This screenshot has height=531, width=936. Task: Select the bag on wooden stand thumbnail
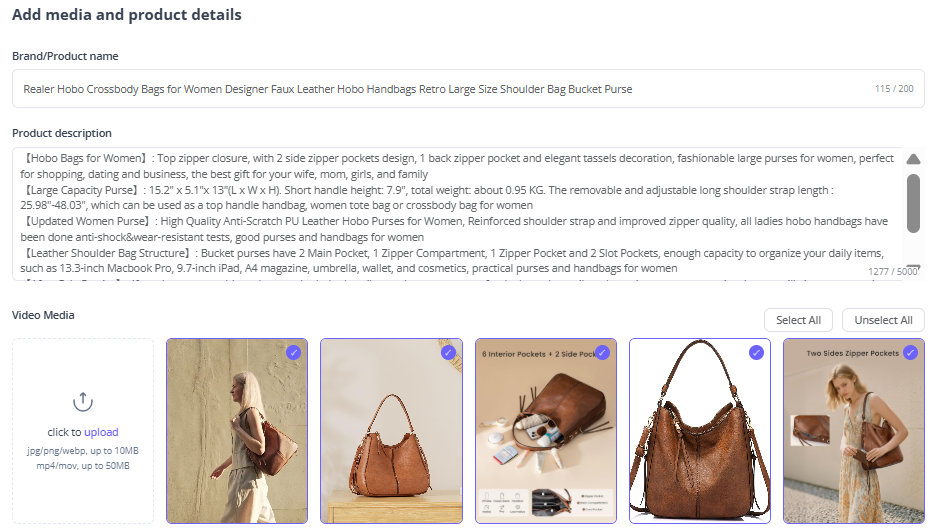point(392,431)
